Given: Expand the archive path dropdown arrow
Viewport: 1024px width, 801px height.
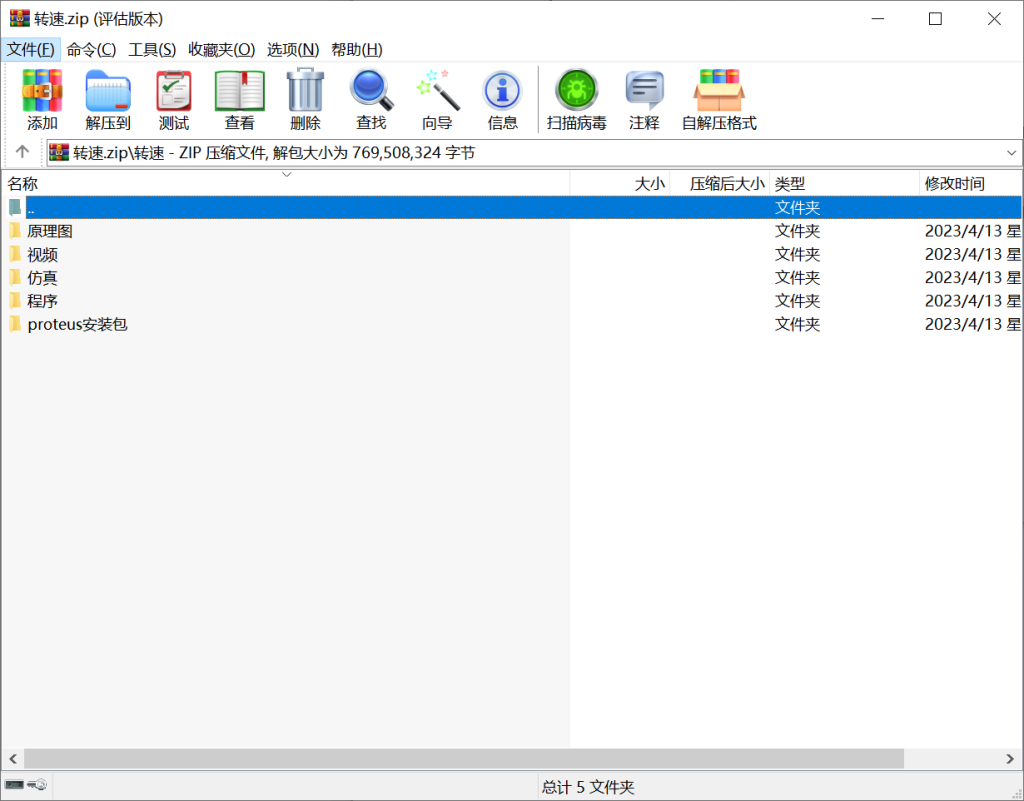Looking at the screenshot, I should (1011, 153).
